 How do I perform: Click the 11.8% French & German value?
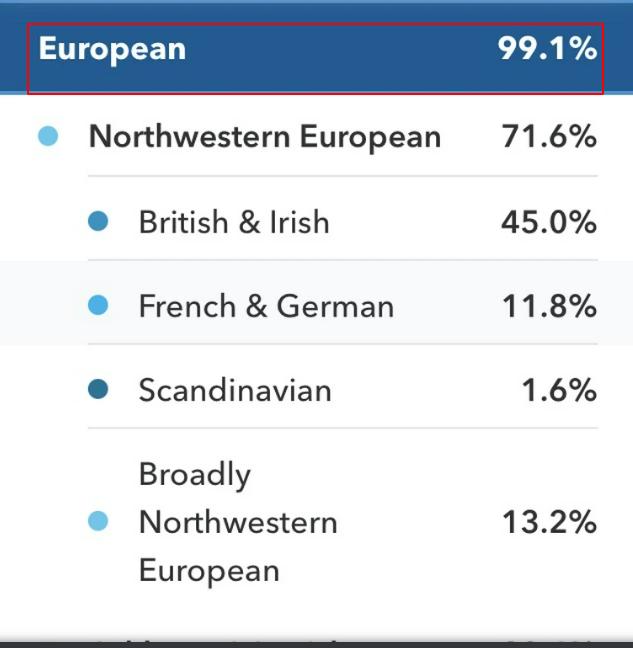[x=549, y=306]
